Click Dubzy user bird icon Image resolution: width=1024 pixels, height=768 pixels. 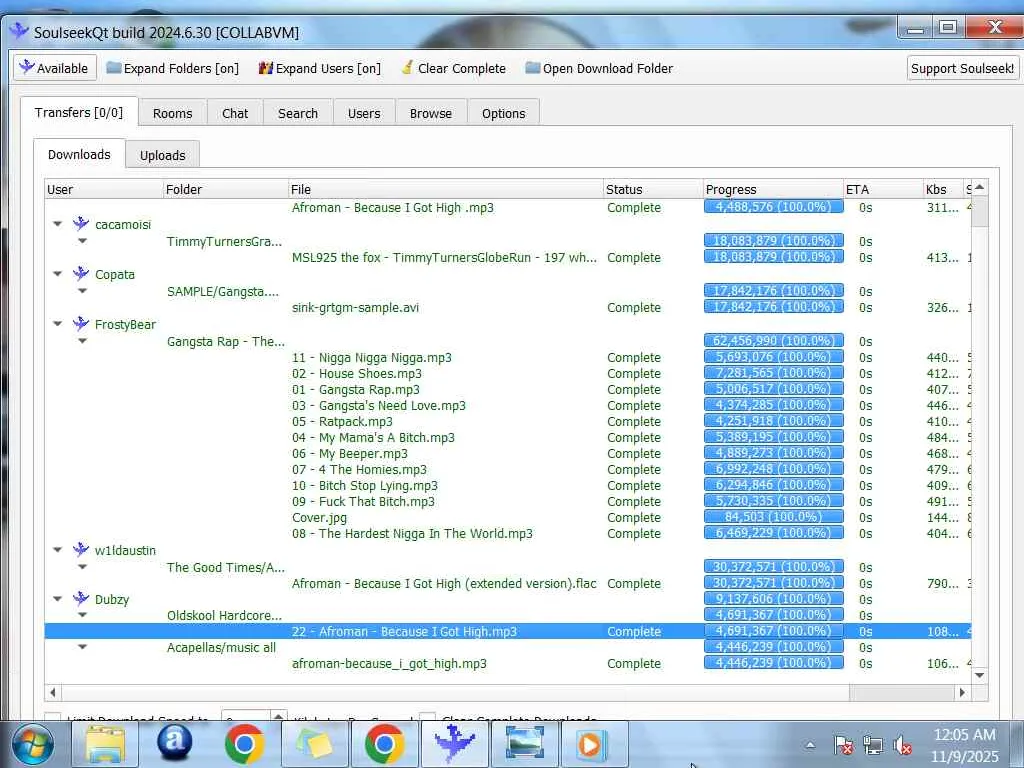tap(81, 599)
